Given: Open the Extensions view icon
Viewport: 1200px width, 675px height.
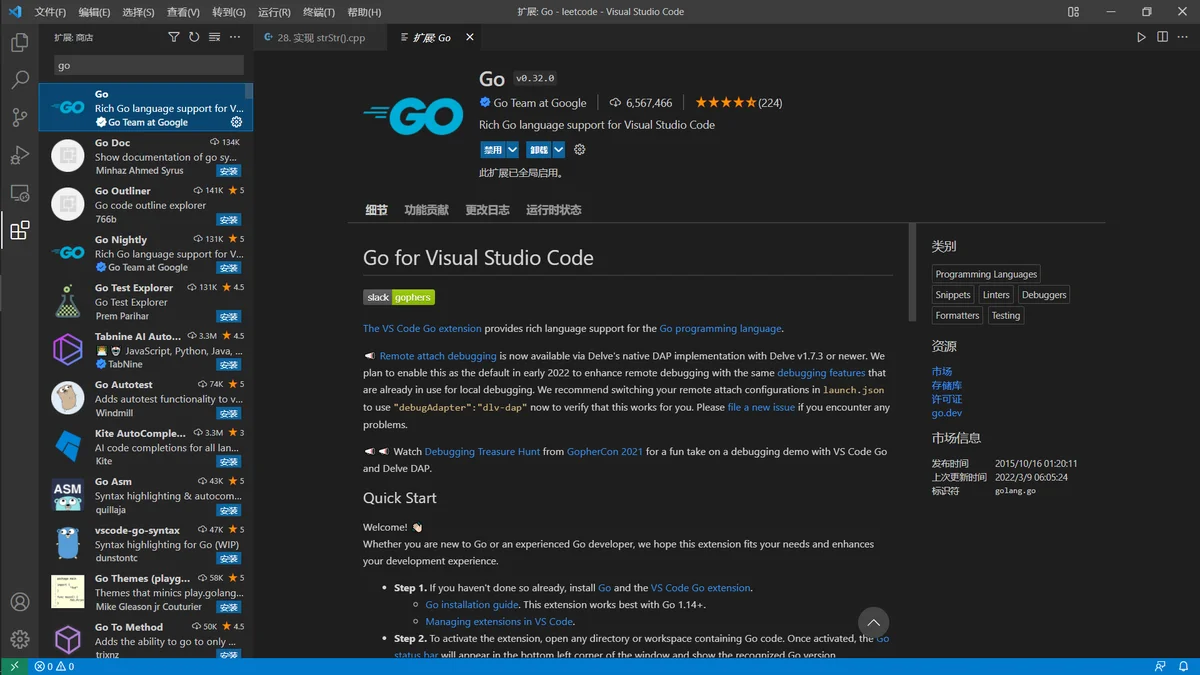Looking at the screenshot, I should pos(19,231).
